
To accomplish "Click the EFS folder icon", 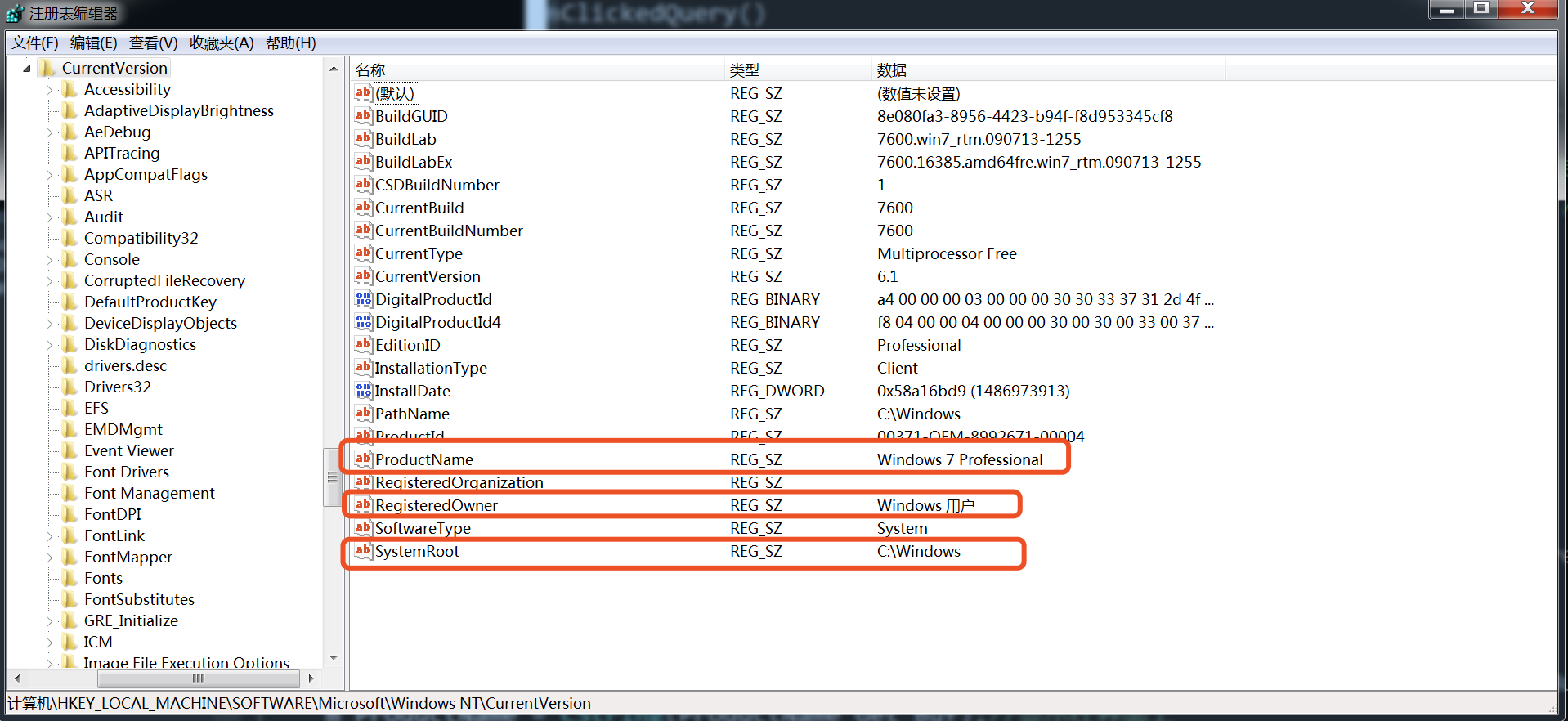I will [71, 408].
